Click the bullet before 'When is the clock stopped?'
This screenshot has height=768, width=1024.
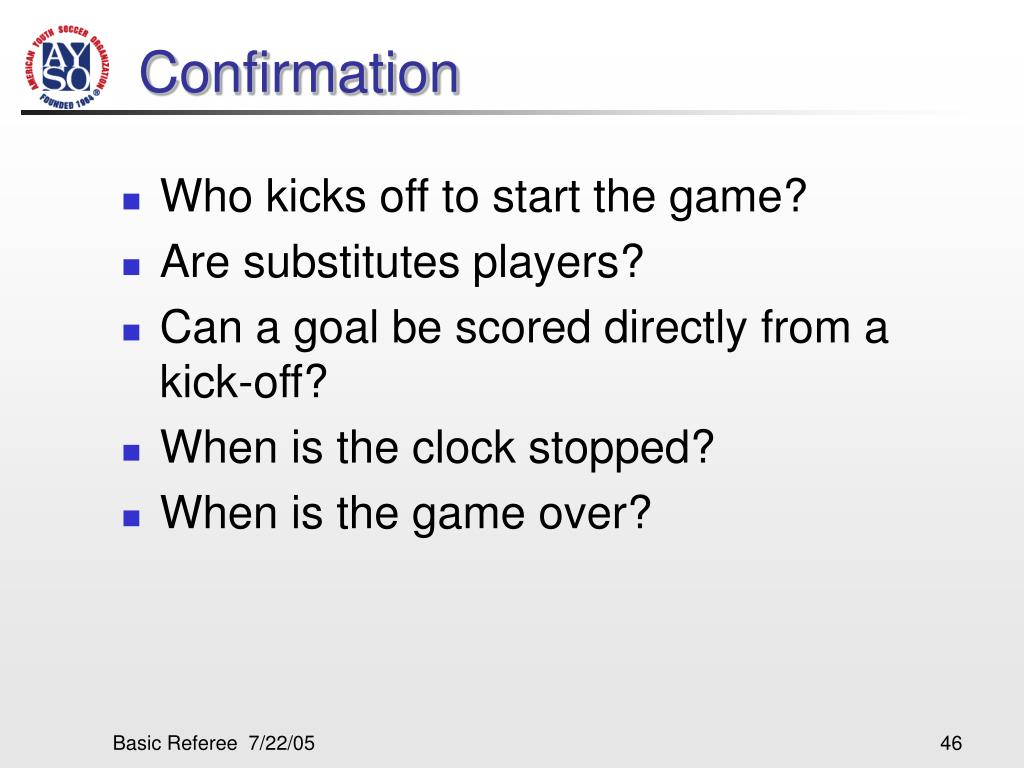(x=131, y=452)
